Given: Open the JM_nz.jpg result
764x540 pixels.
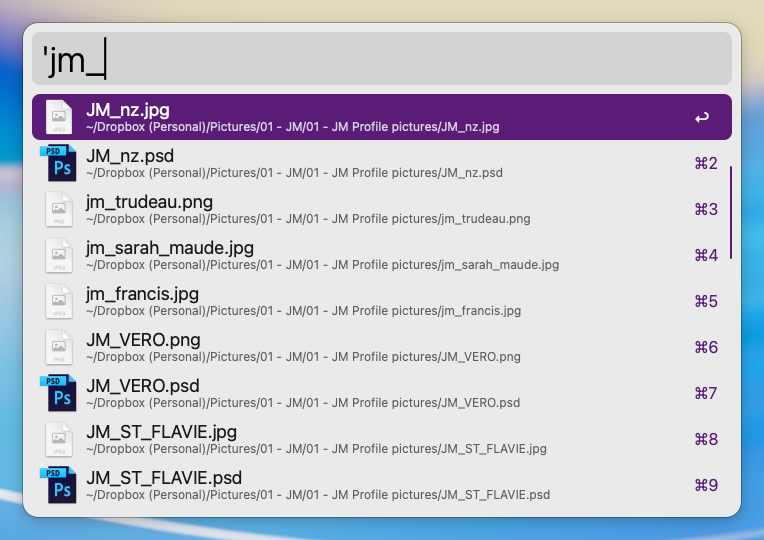Looking at the screenshot, I should [300, 117].
